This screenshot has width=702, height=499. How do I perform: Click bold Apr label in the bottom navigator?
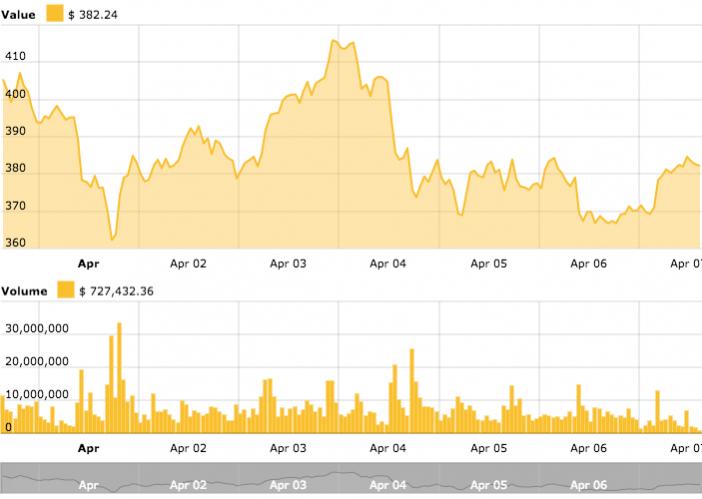tap(89, 485)
